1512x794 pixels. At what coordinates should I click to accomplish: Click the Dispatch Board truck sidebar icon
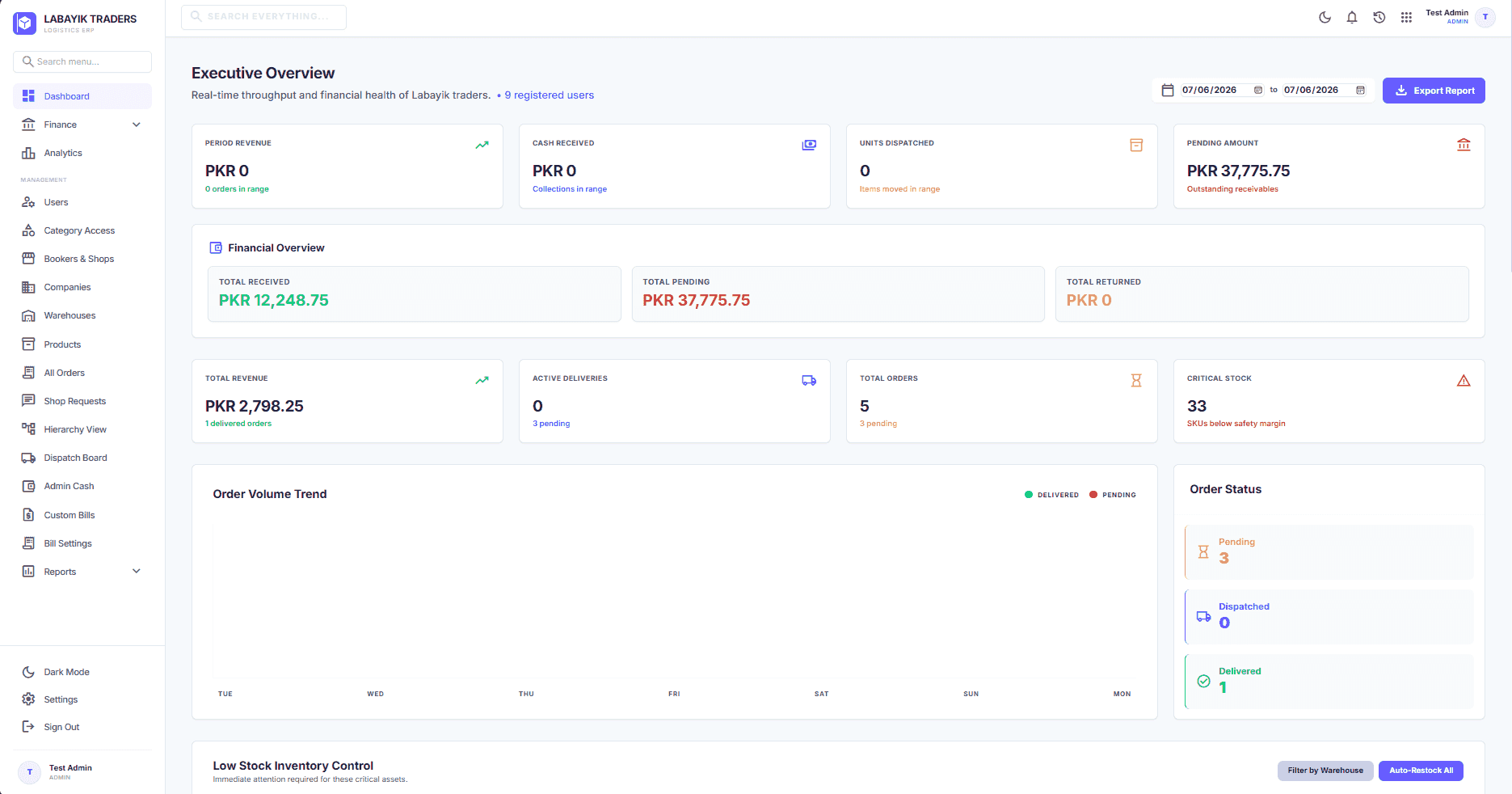tap(28, 458)
